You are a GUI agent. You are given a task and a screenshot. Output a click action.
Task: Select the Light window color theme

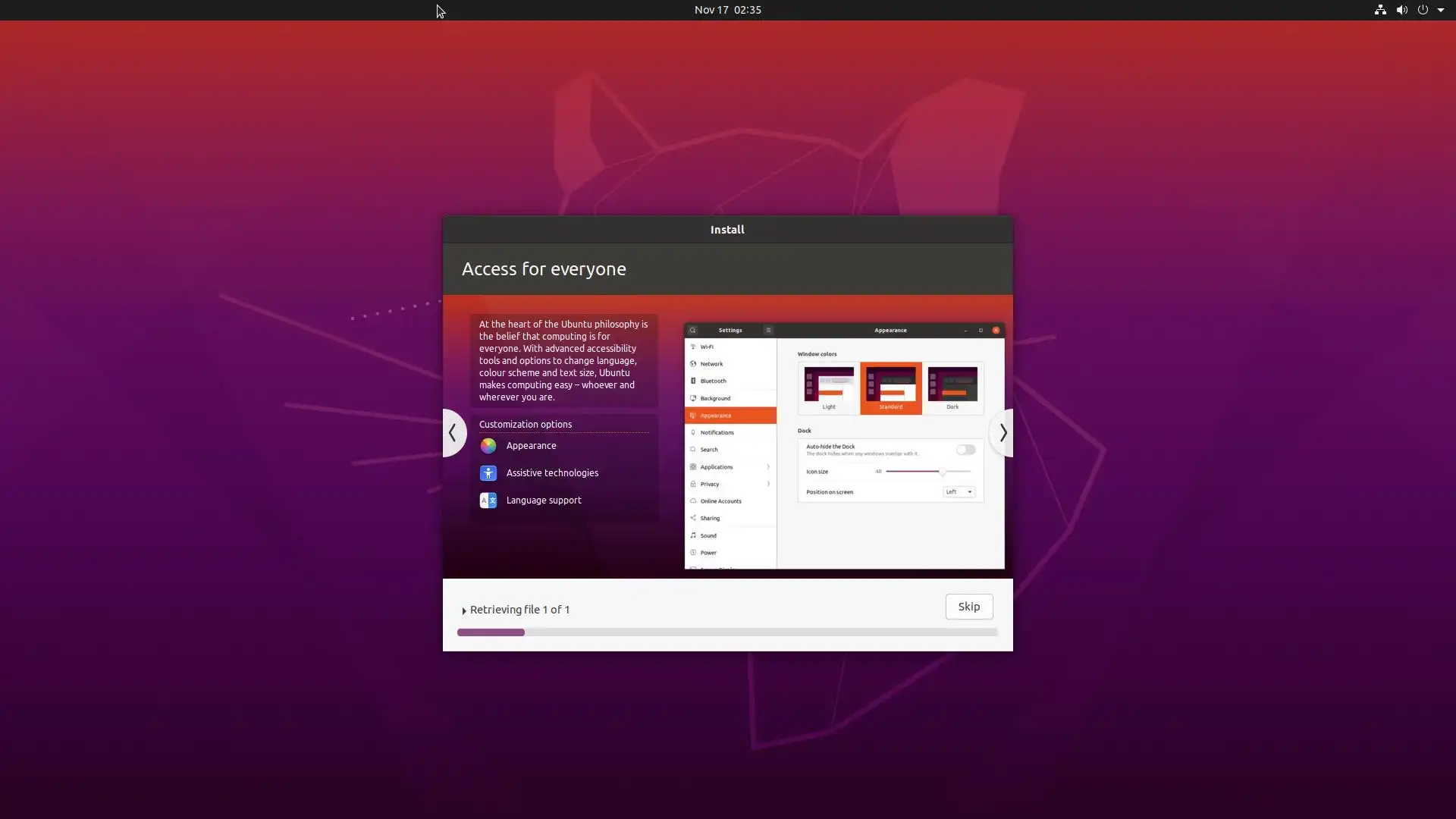pos(829,388)
